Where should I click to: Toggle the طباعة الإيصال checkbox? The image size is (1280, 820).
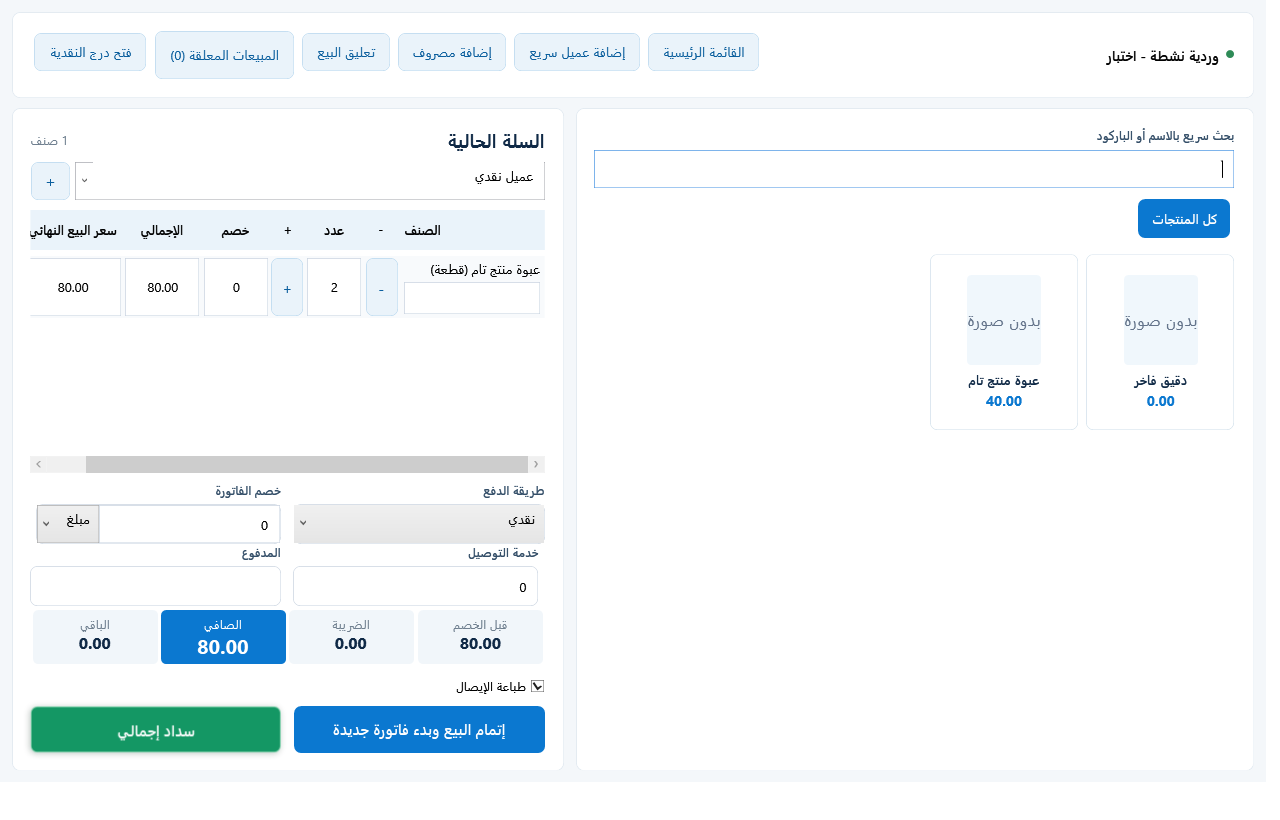coord(537,687)
